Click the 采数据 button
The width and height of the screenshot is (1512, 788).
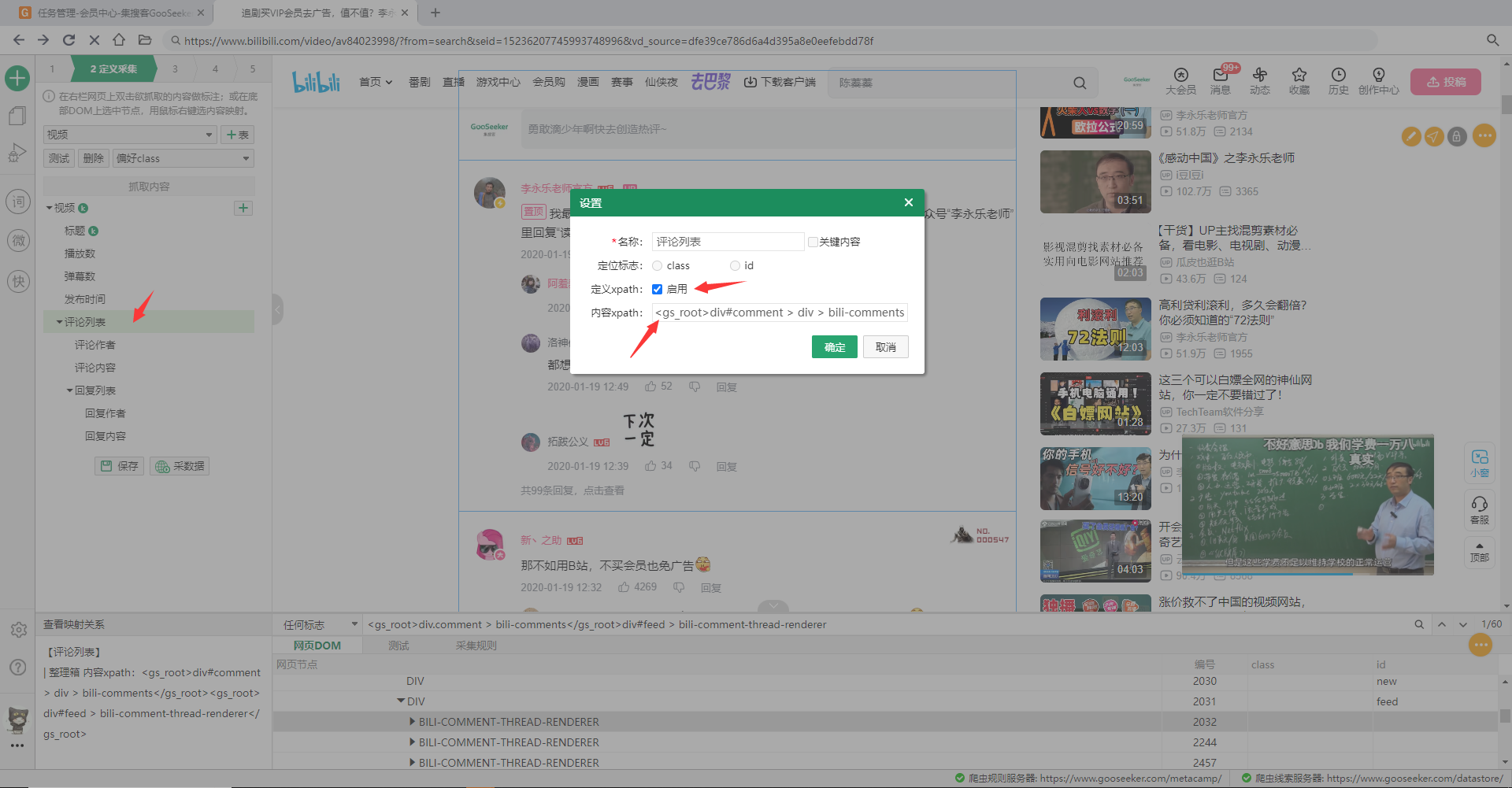click(180, 466)
